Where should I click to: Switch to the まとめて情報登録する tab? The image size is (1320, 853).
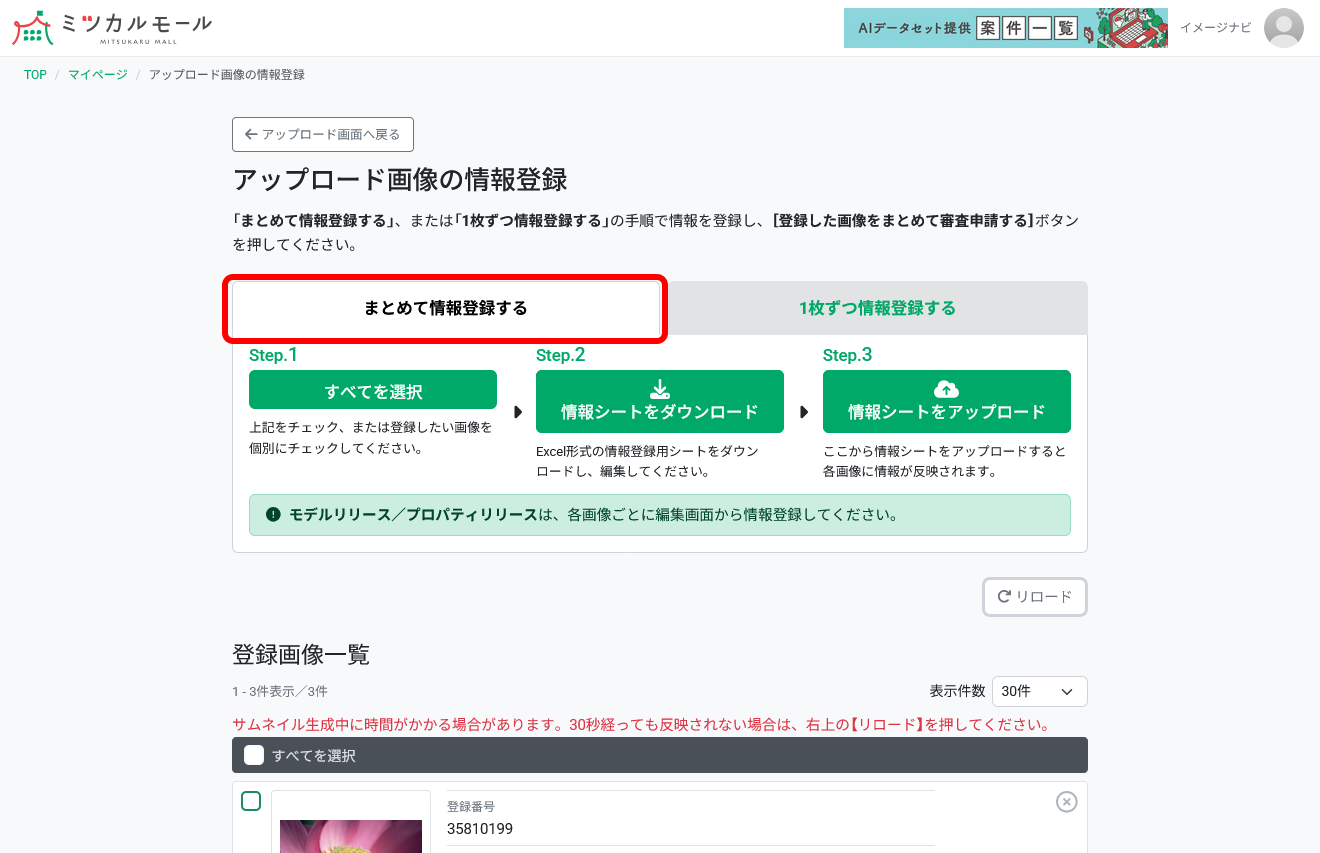(x=445, y=309)
